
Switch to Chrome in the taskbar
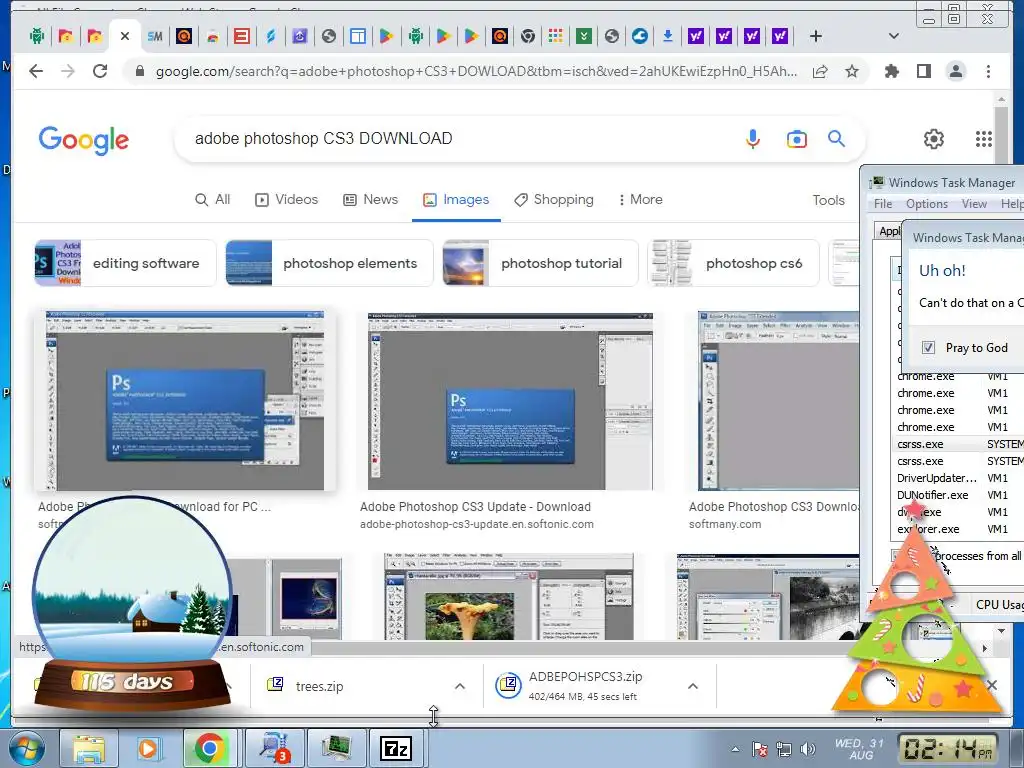210,748
